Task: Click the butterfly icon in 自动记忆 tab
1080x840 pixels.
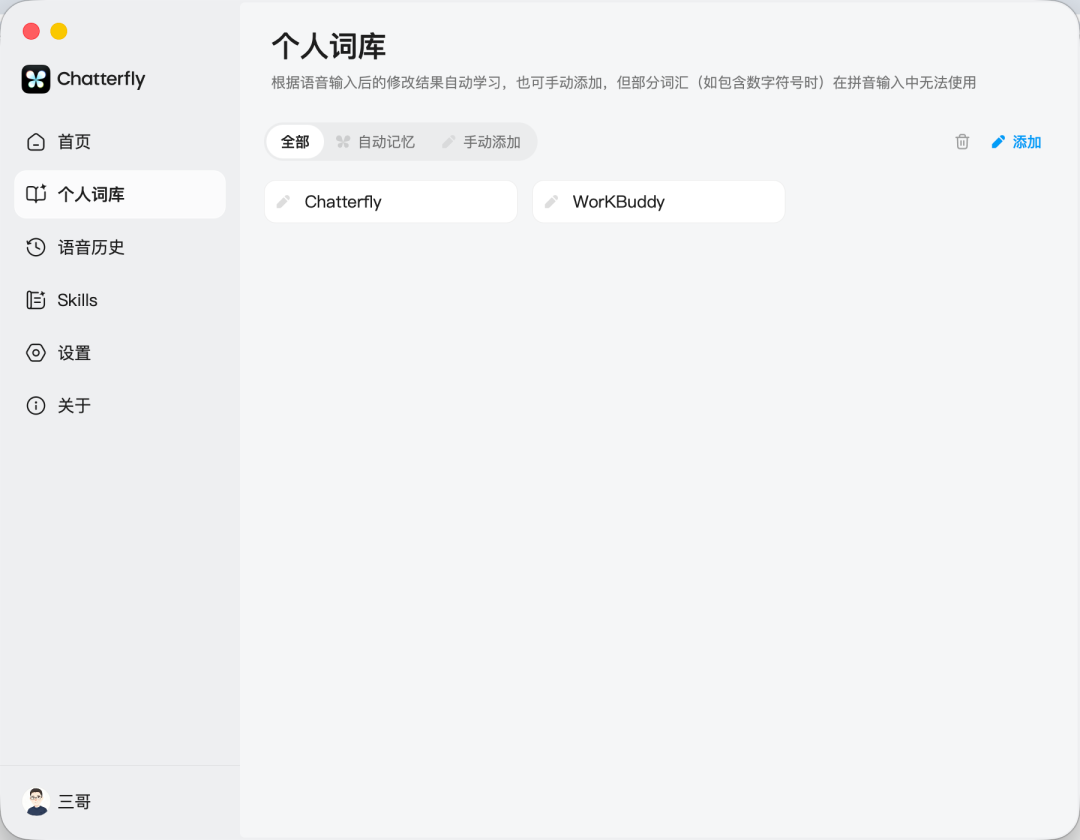Action: click(343, 142)
